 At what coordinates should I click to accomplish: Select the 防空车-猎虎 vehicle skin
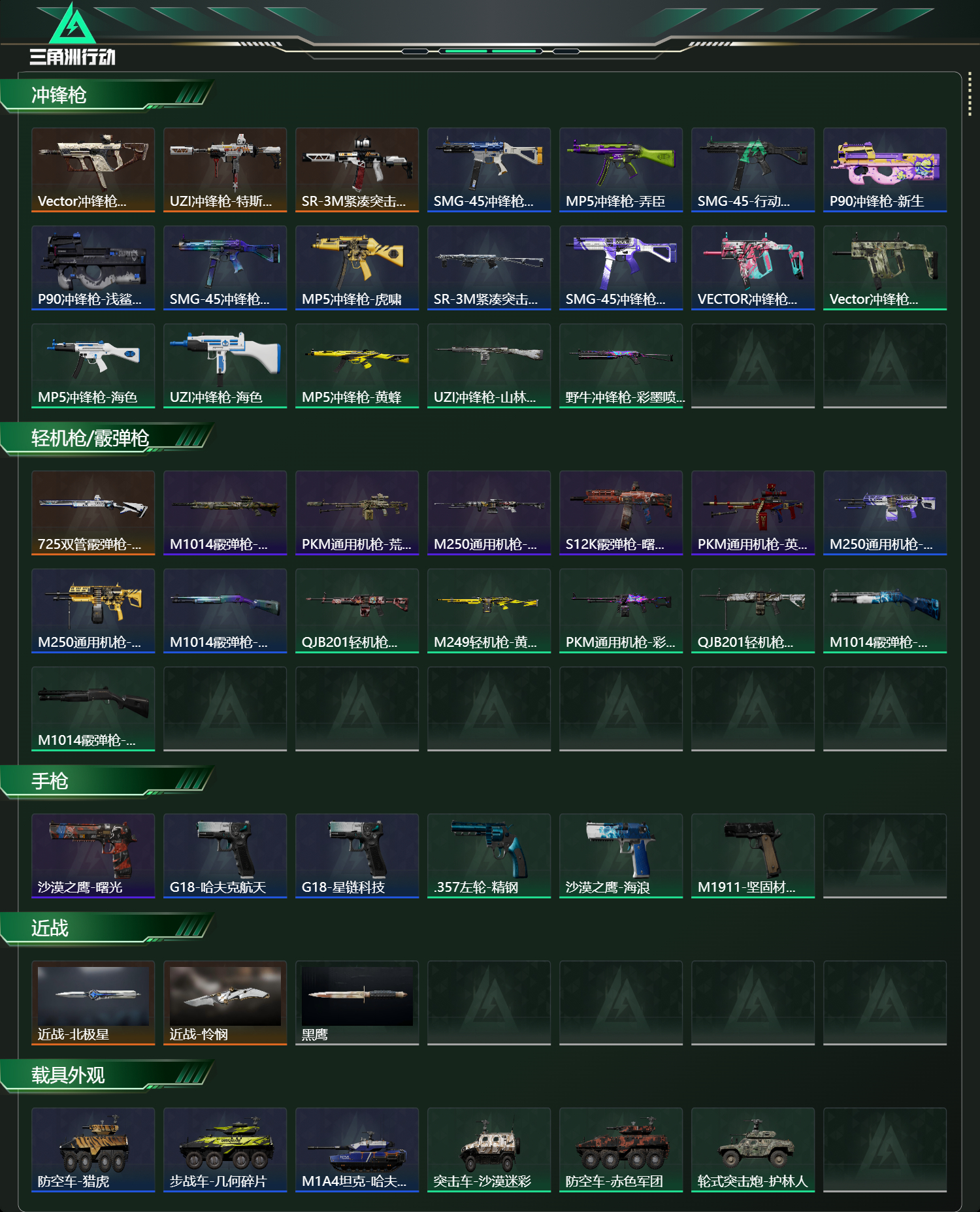pos(93,1150)
